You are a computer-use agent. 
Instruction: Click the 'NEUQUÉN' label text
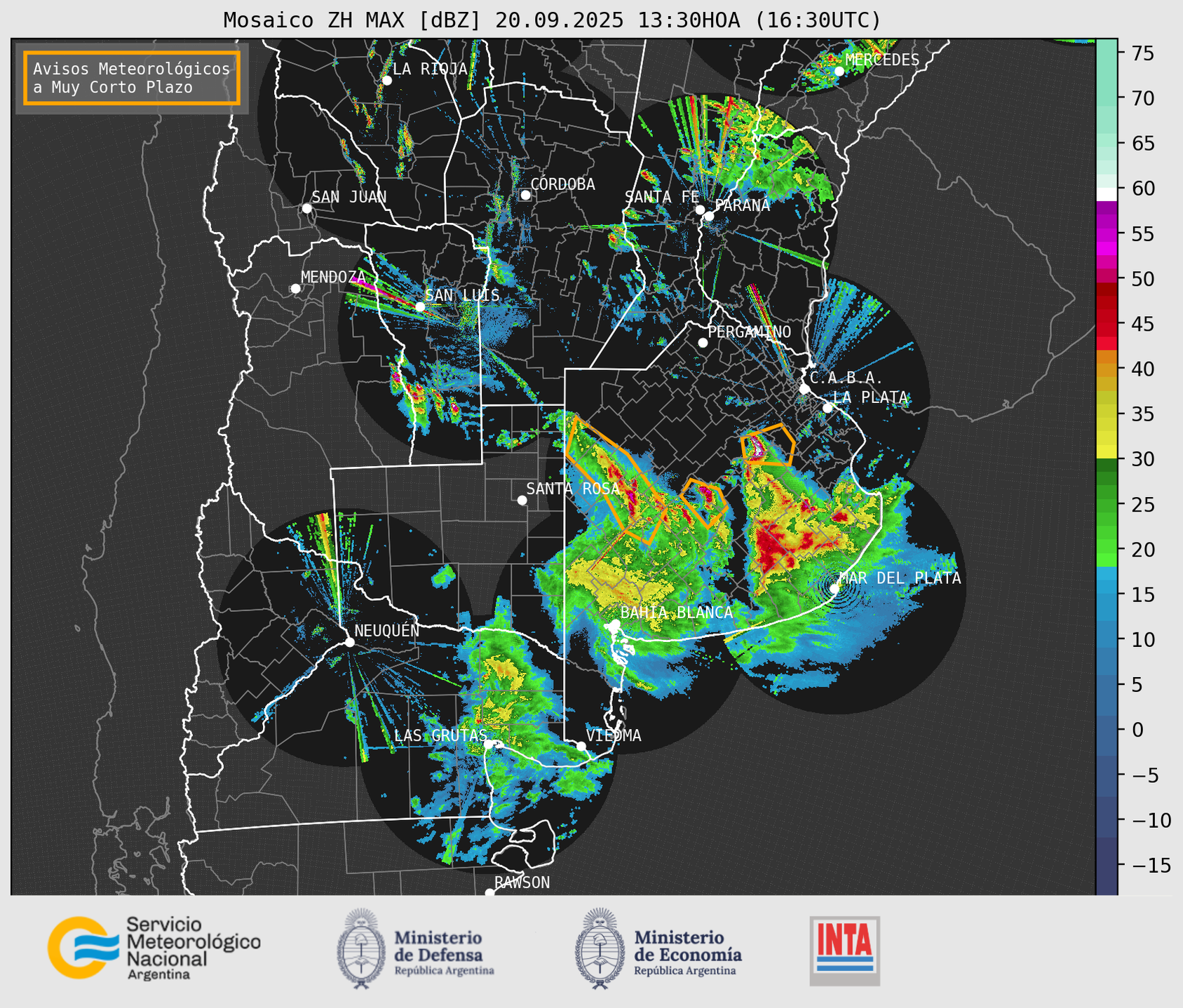coord(387,630)
